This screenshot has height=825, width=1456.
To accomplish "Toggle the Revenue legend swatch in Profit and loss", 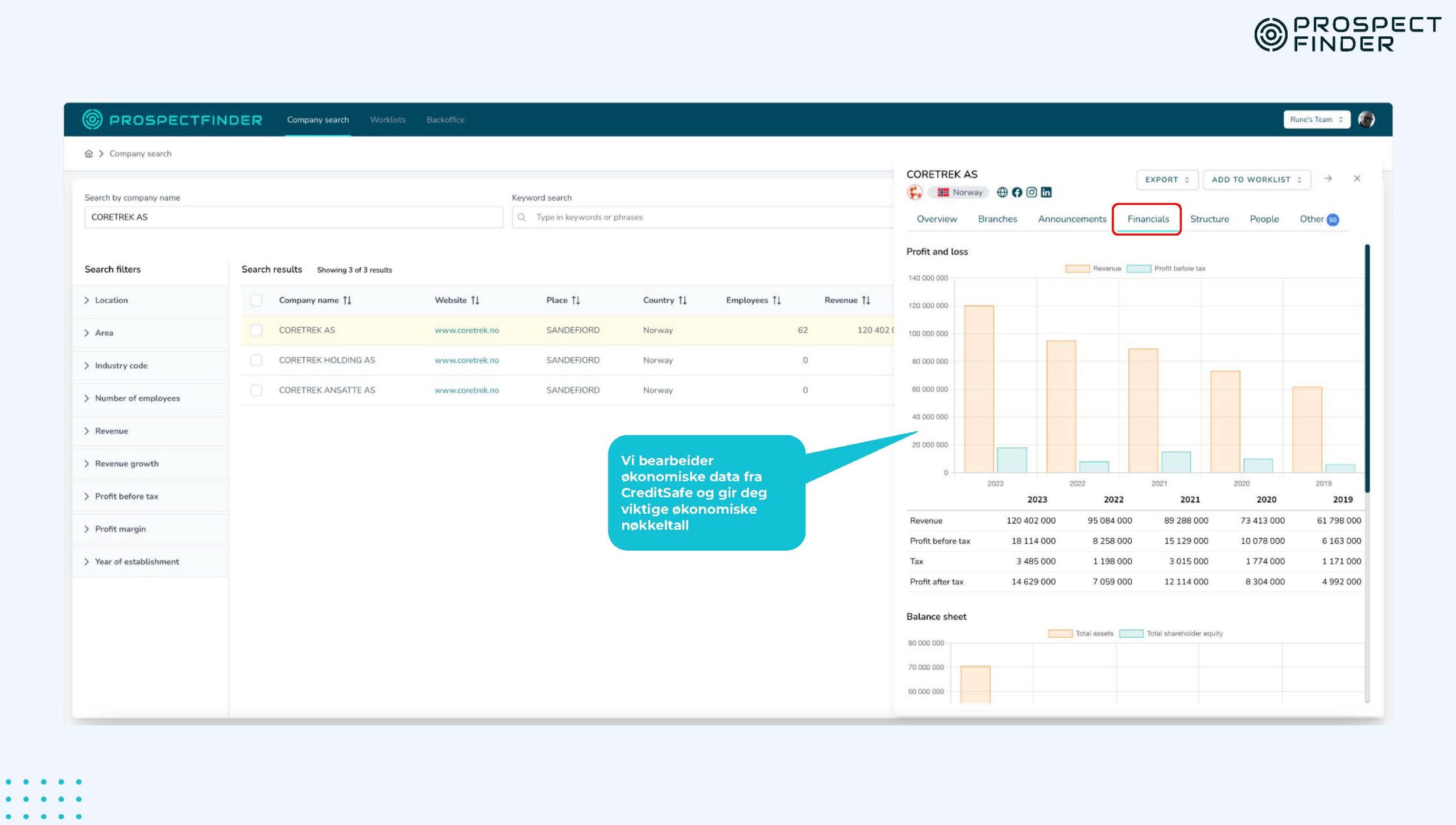I will click(x=1077, y=269).
